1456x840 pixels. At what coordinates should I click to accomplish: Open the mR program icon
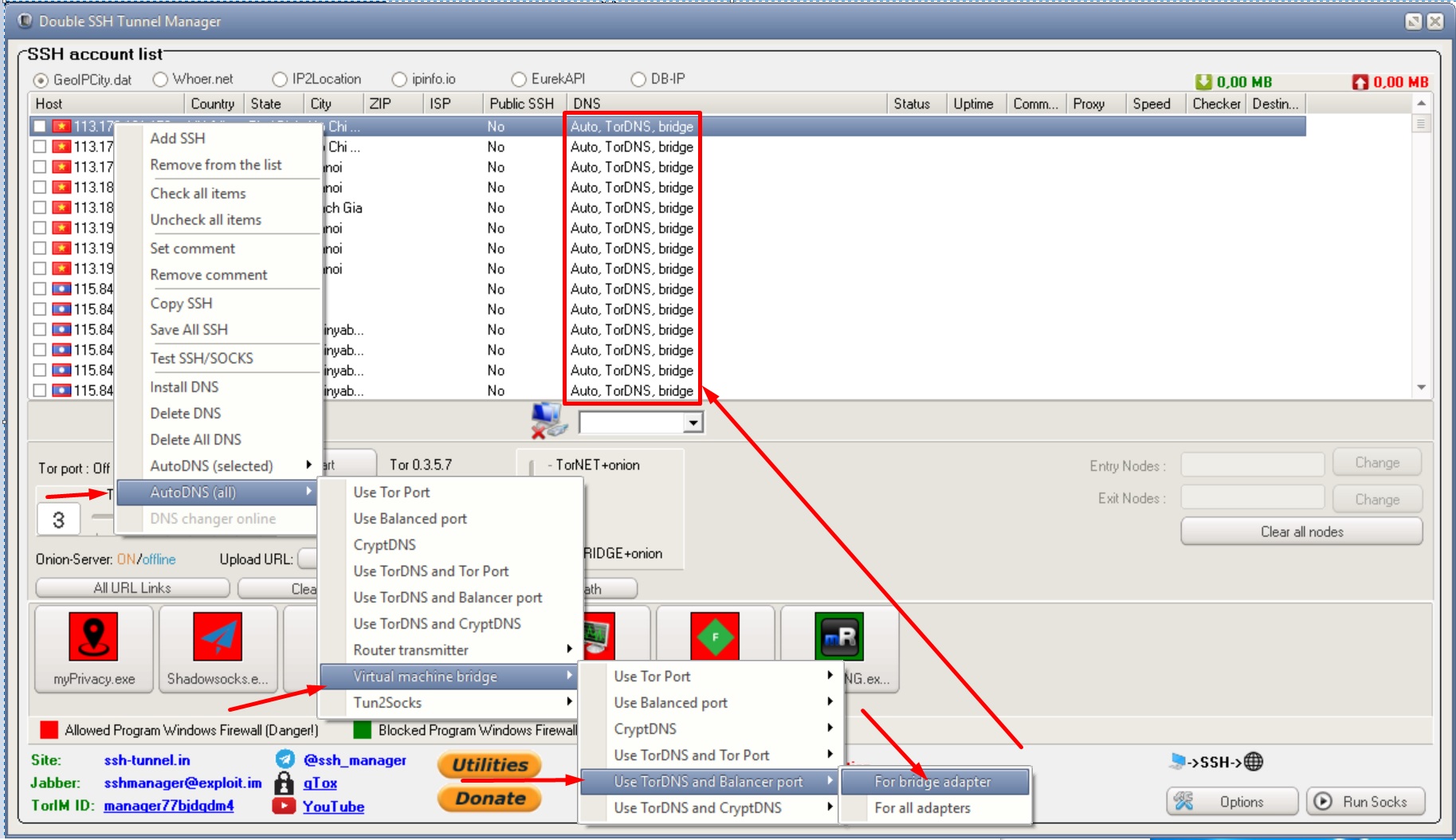pos(838,636)
